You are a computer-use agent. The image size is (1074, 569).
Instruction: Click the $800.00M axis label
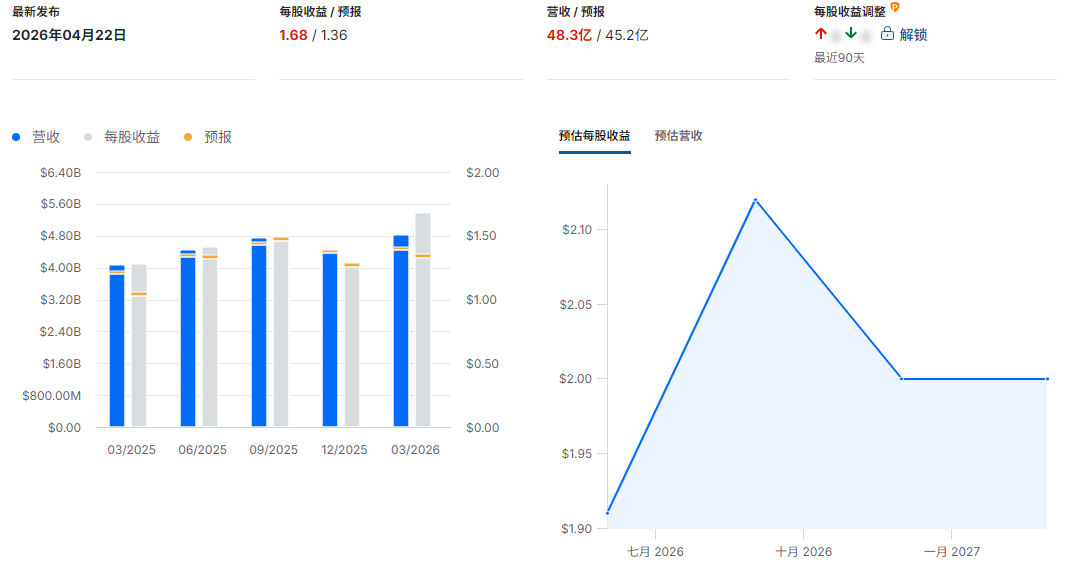[51, 396]
